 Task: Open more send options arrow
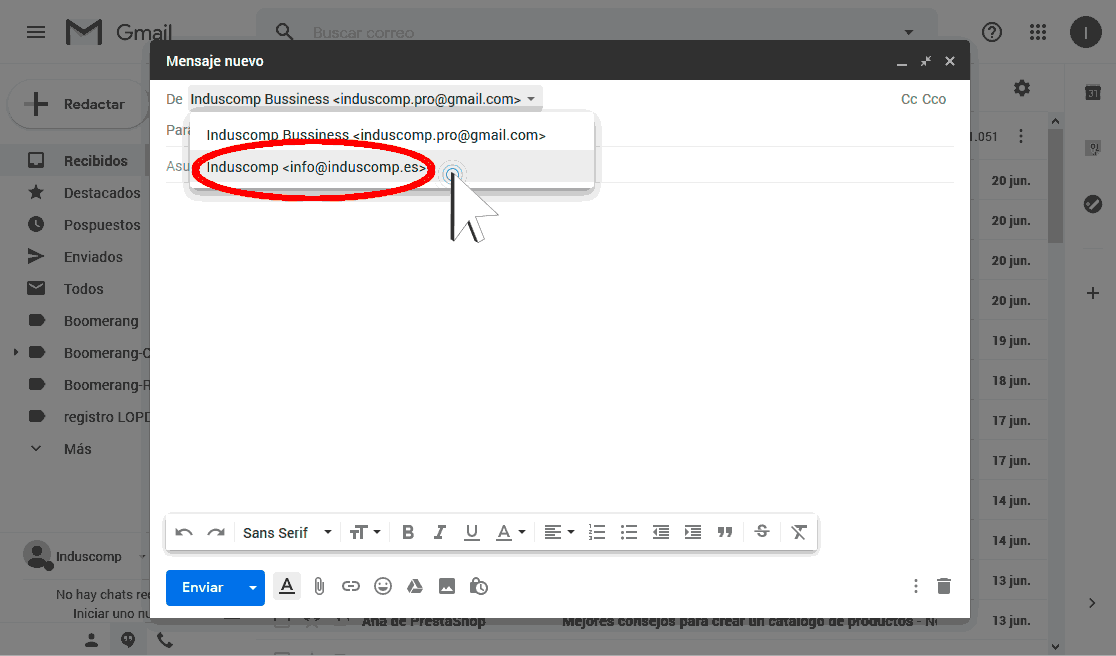coord(252,588)
